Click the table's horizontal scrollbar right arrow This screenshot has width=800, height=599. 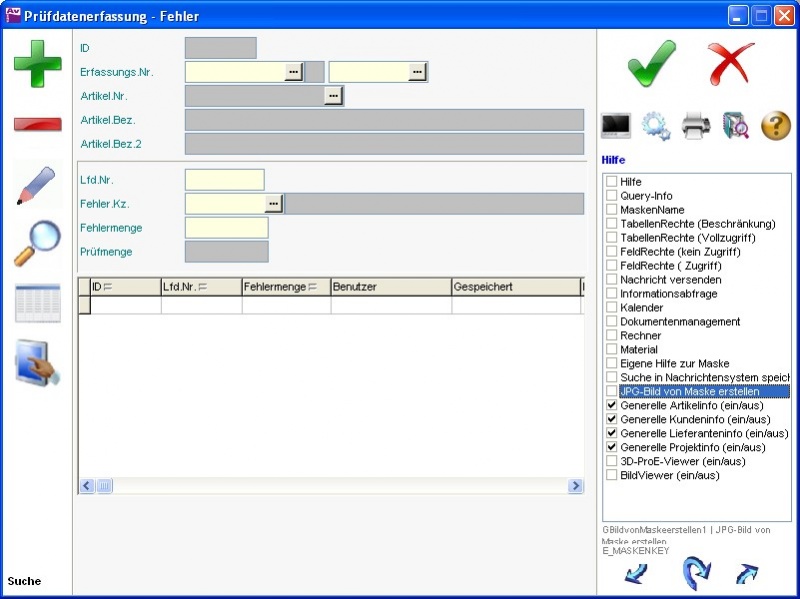pos(576,486)
